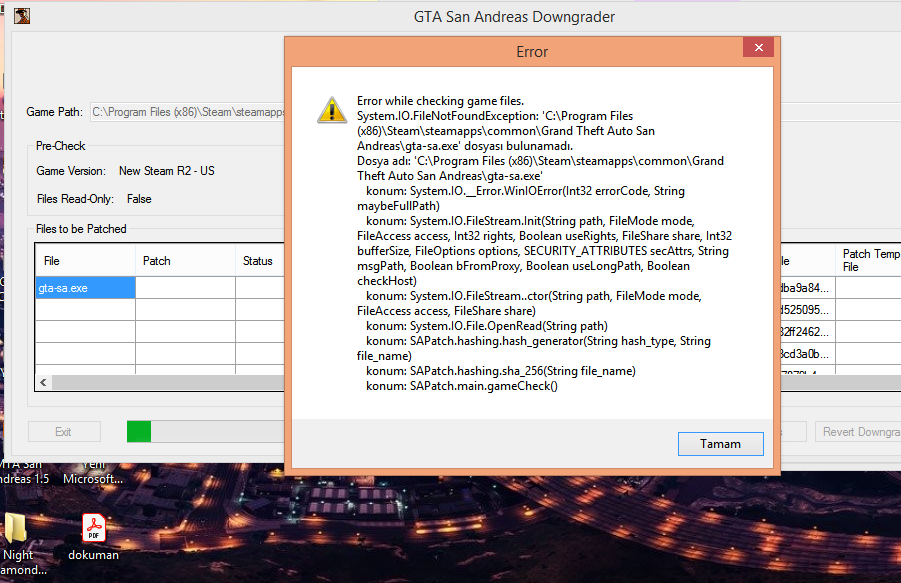Image resolution: width=901 pixels, height=583 pixels.
Task: Click the File column header
Action: click(x=86, y=261)
